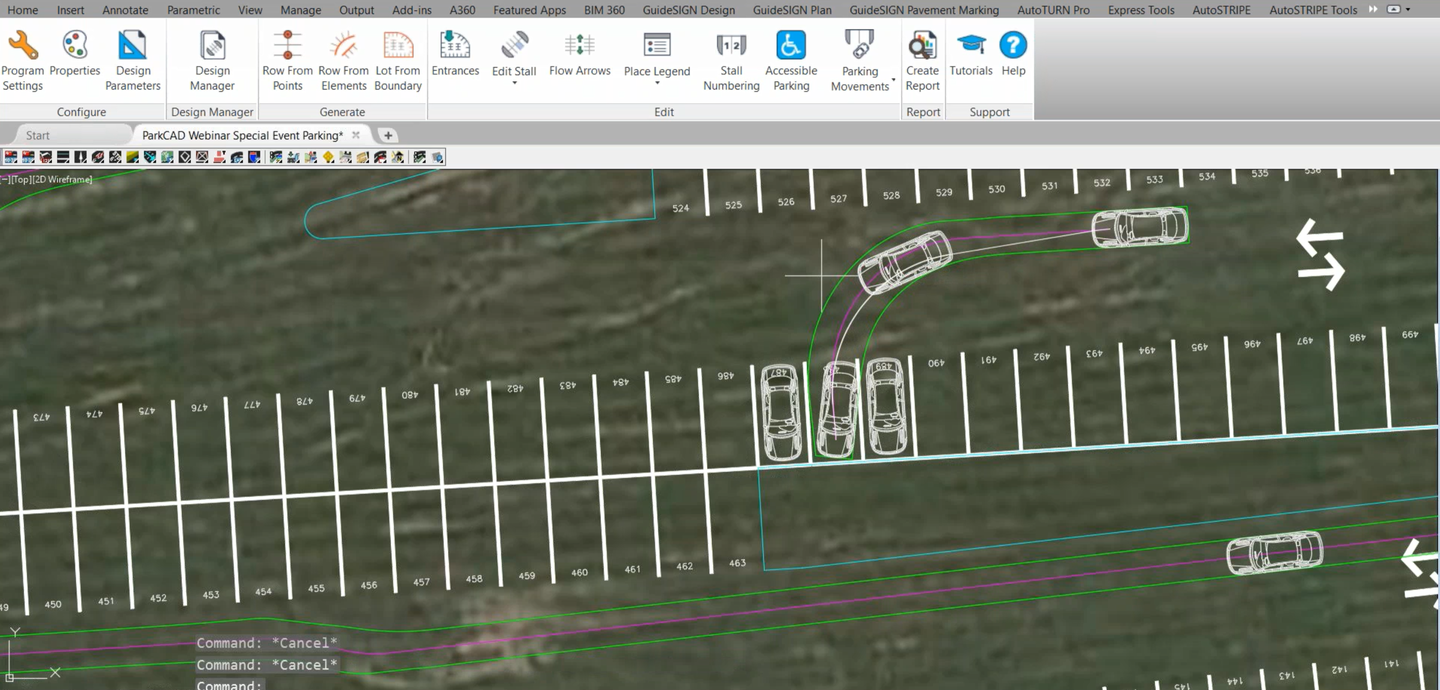Click the Stall Numbering tool

731,47
